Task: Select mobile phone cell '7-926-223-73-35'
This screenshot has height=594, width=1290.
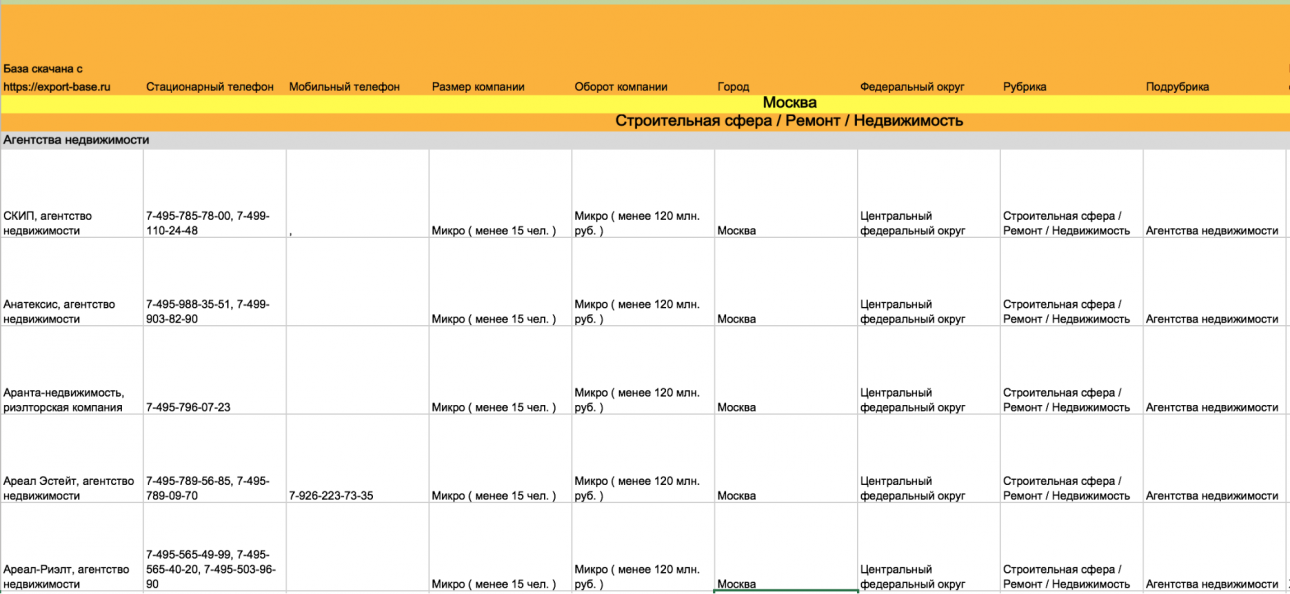Action: pyautogui.click(x=358, y=459)
